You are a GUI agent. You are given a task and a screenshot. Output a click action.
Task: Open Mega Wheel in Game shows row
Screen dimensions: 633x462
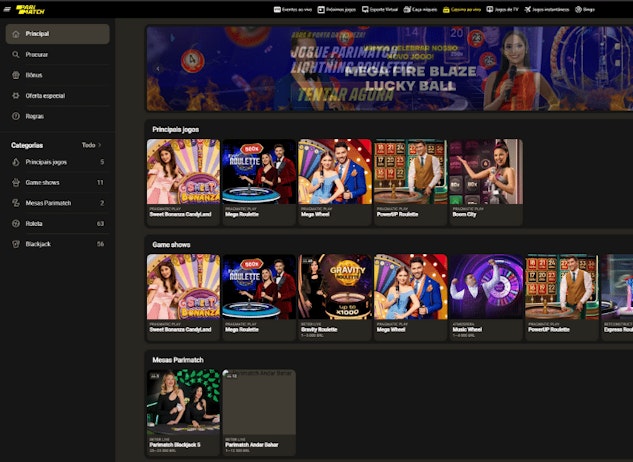click(x=411, y=297)
